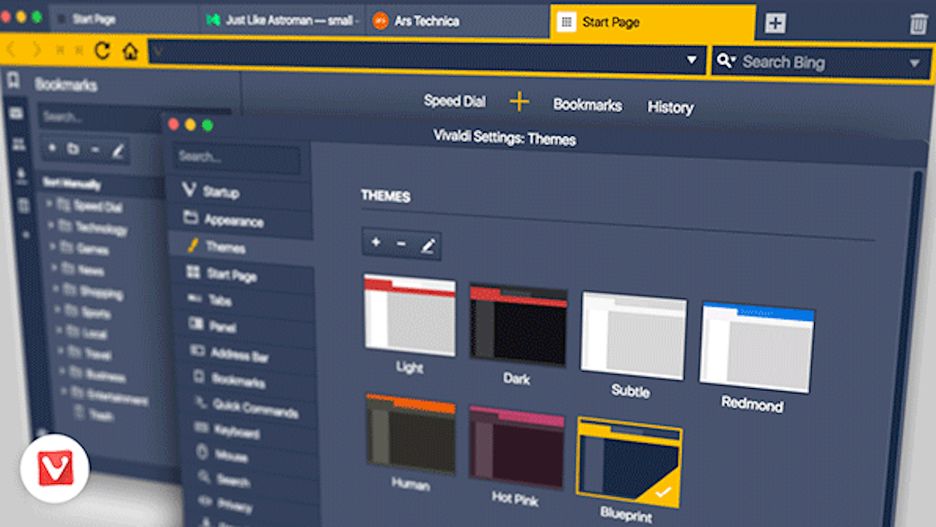936x527 pixels.
Task: Click the Just Like Astroman tab favicon
Action: click(x=213, y=20)
